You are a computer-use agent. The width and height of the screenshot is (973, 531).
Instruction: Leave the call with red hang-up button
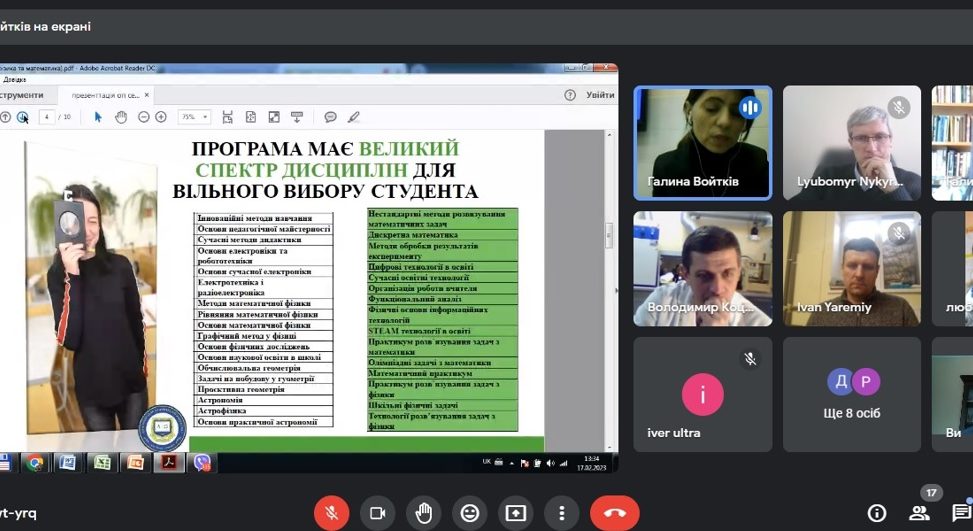[614, 513]
